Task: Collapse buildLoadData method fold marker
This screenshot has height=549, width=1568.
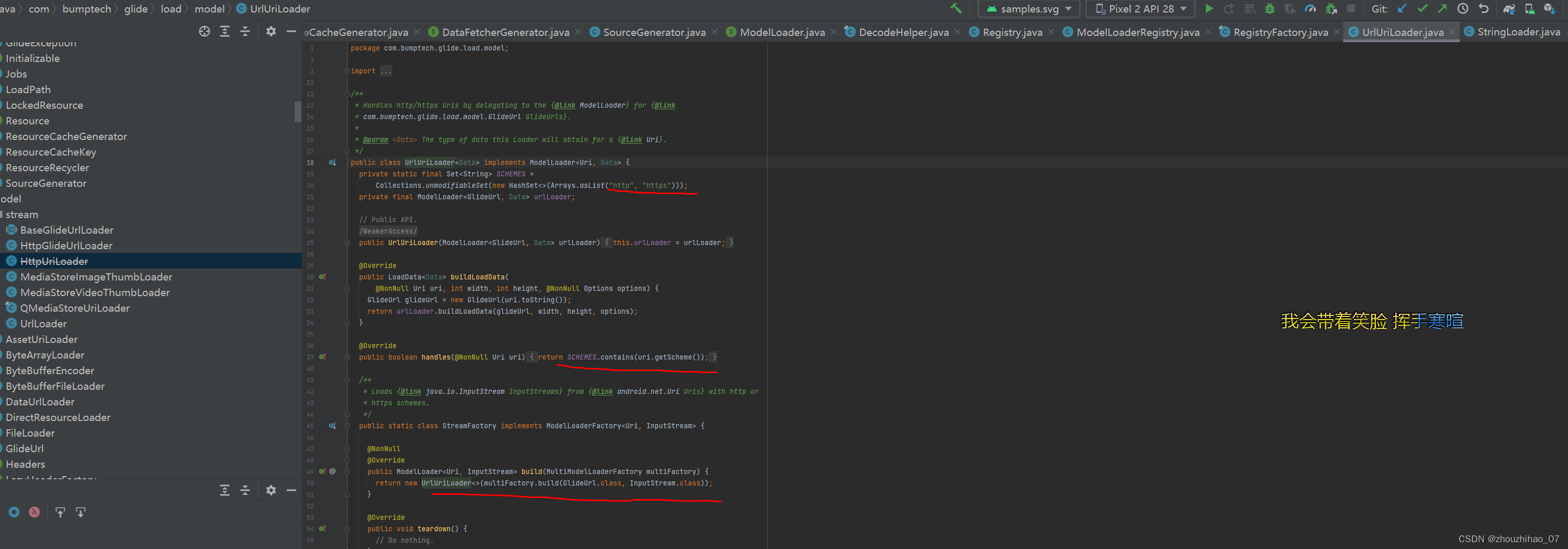Action: (347, 288)
